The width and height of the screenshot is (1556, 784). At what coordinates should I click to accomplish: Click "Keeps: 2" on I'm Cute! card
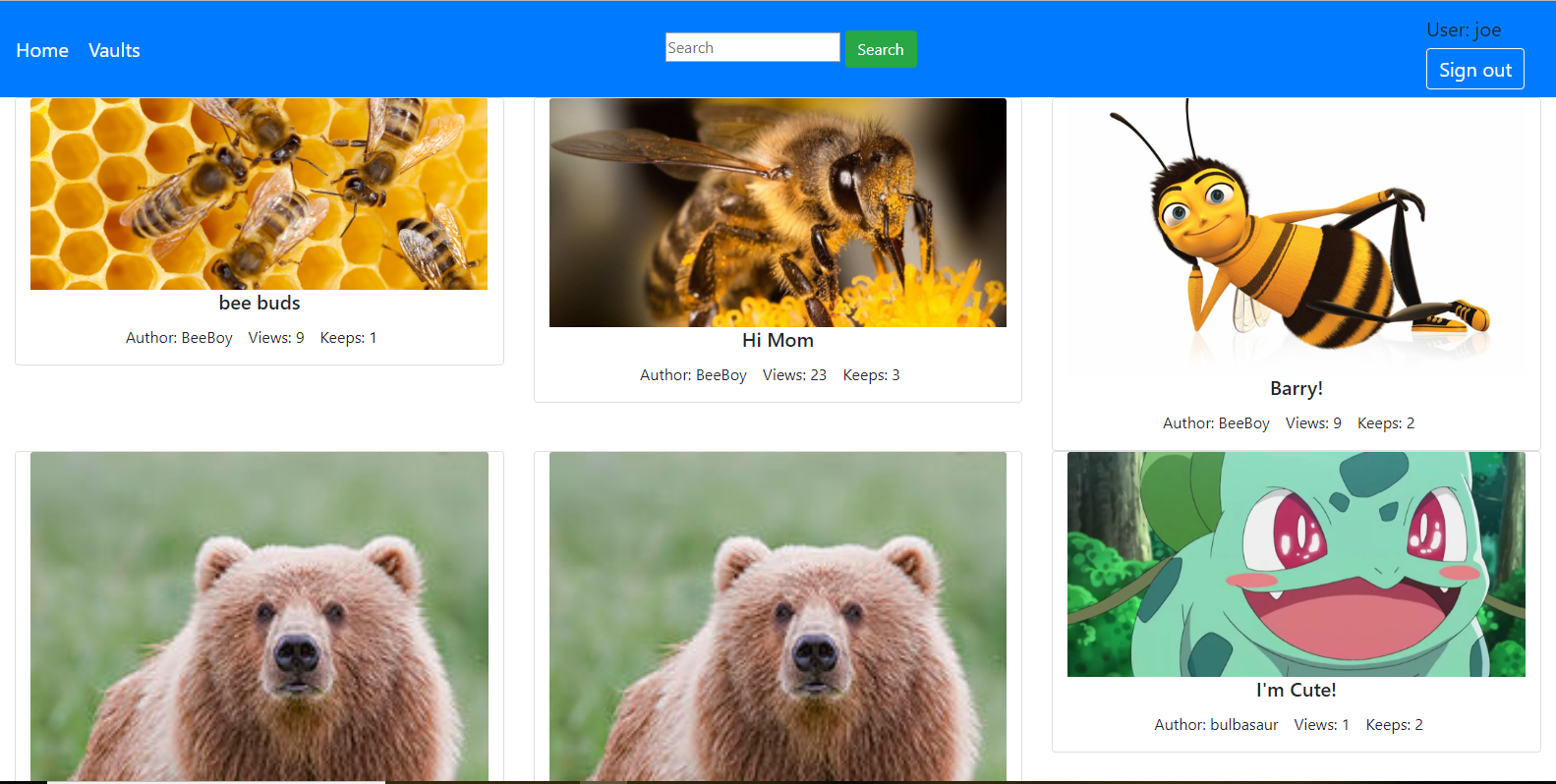click(1394, 725)
